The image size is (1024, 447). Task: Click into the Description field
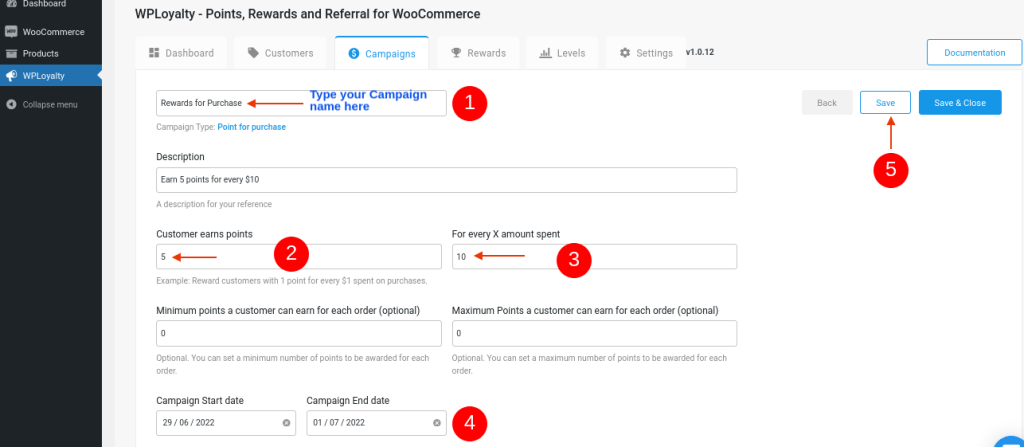pos(447,180)
